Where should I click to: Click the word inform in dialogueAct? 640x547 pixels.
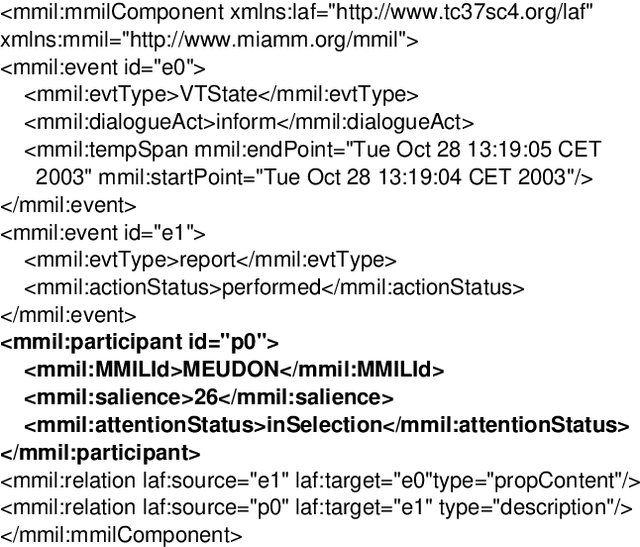tap(247, 123)
